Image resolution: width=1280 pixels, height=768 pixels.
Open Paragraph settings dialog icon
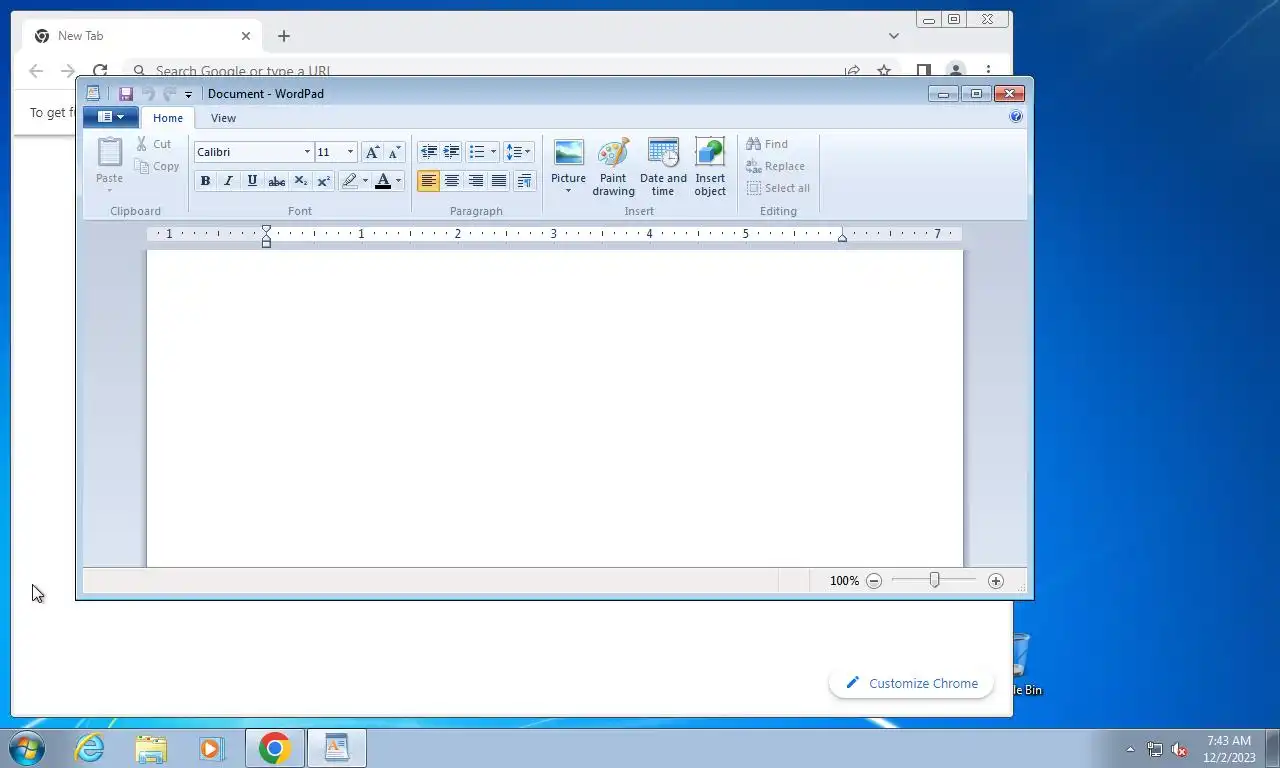pos(525,181)
